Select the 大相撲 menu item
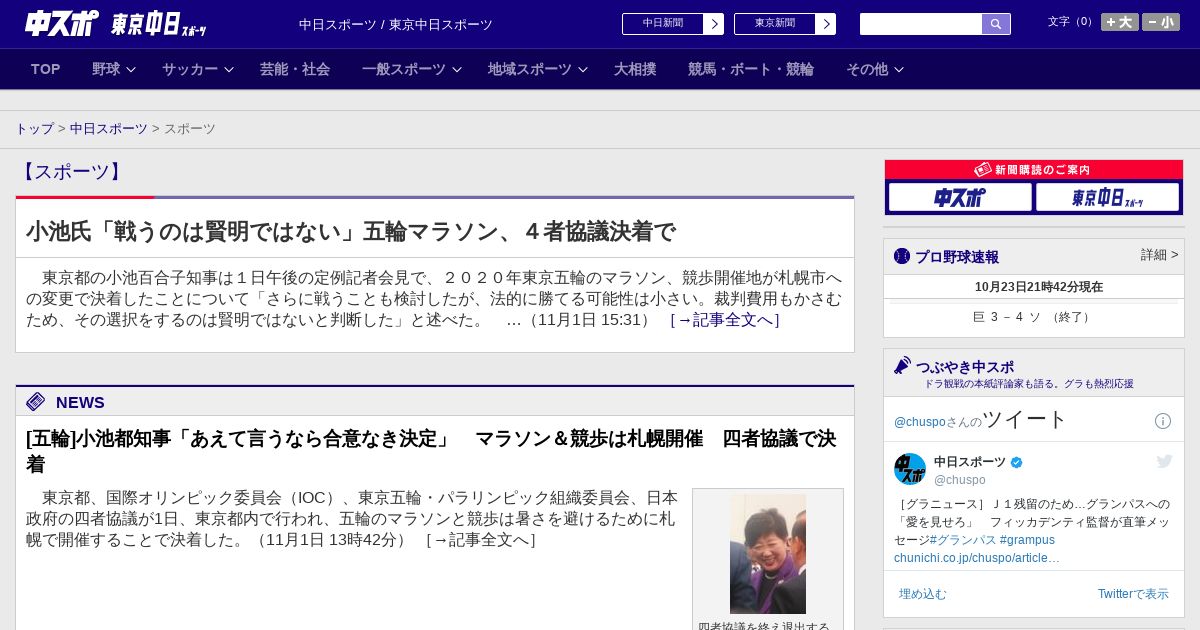1200x630 pixels. pyautogui.click(x=635, y=69)
